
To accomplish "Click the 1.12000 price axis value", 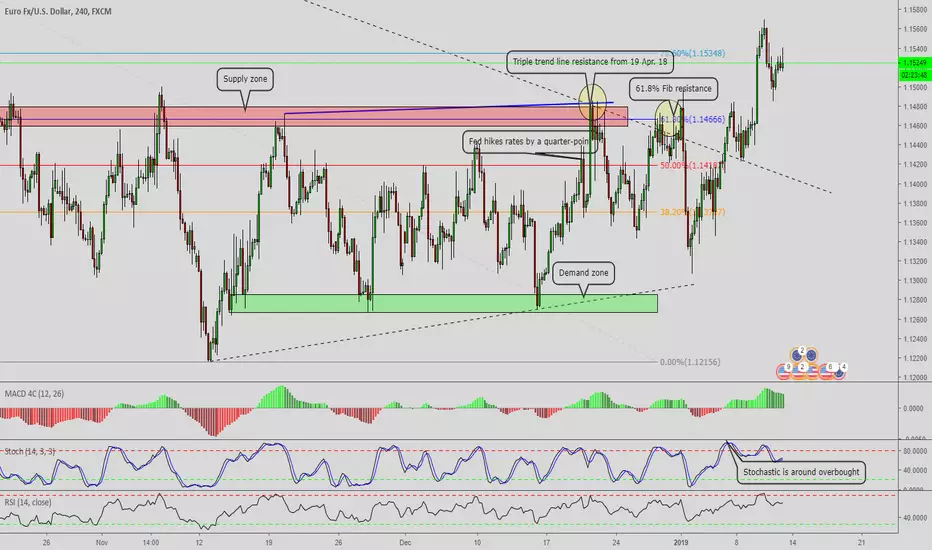I will pyautogui.click(x=915, y=378).
